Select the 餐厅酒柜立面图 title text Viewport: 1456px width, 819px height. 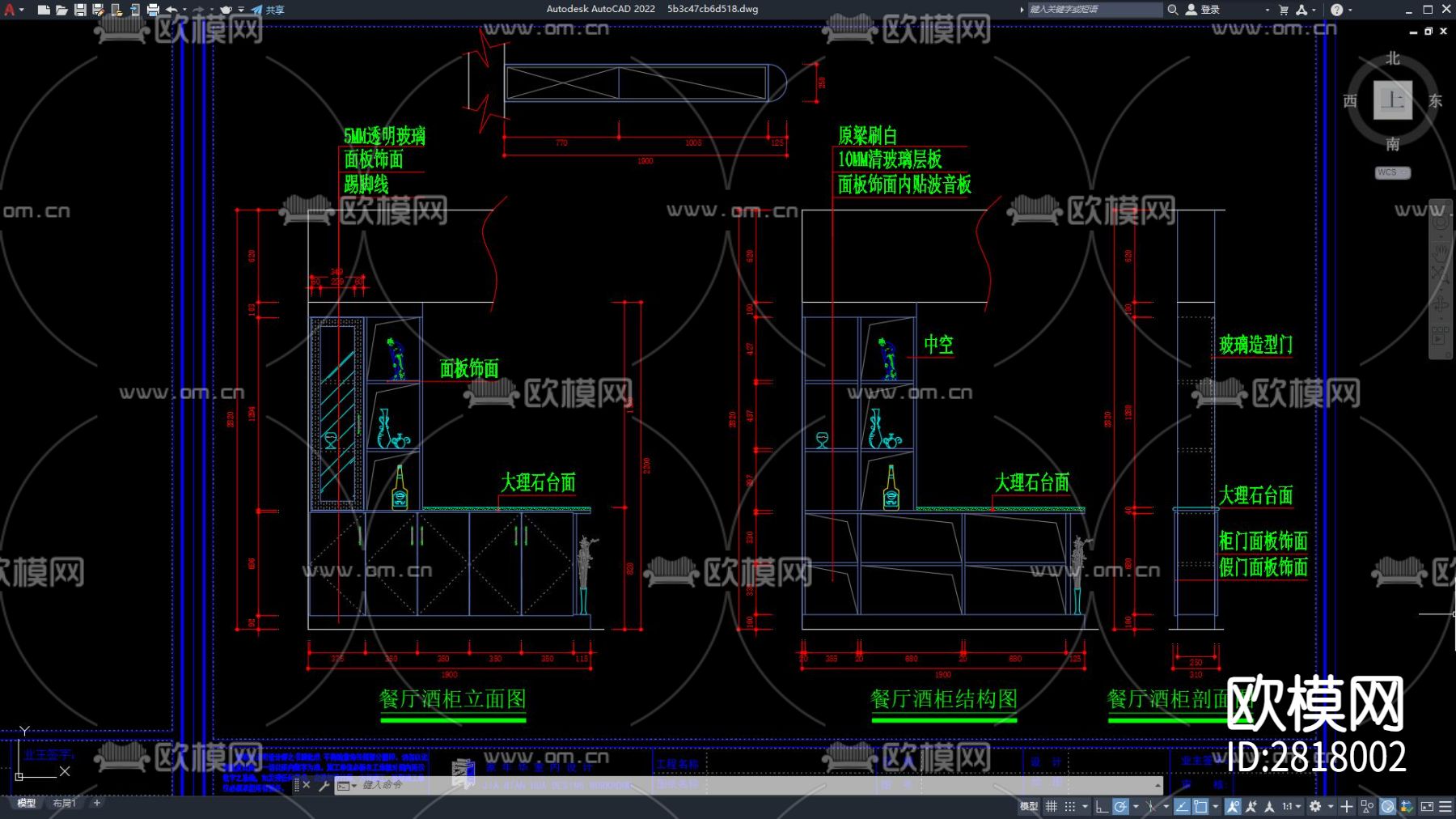click(x=453, y=699)
